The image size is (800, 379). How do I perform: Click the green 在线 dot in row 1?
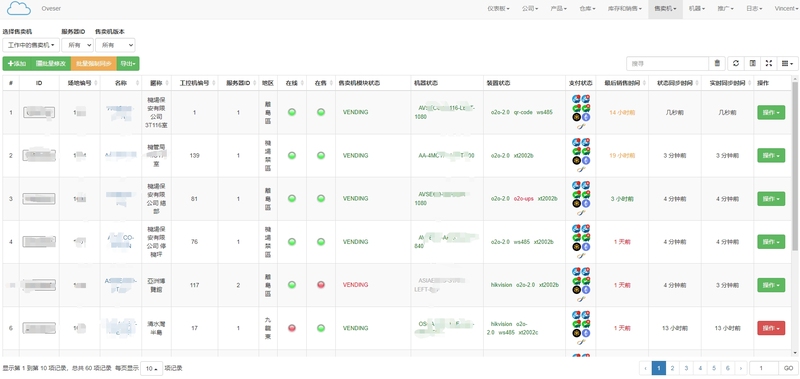coord(292,112)
